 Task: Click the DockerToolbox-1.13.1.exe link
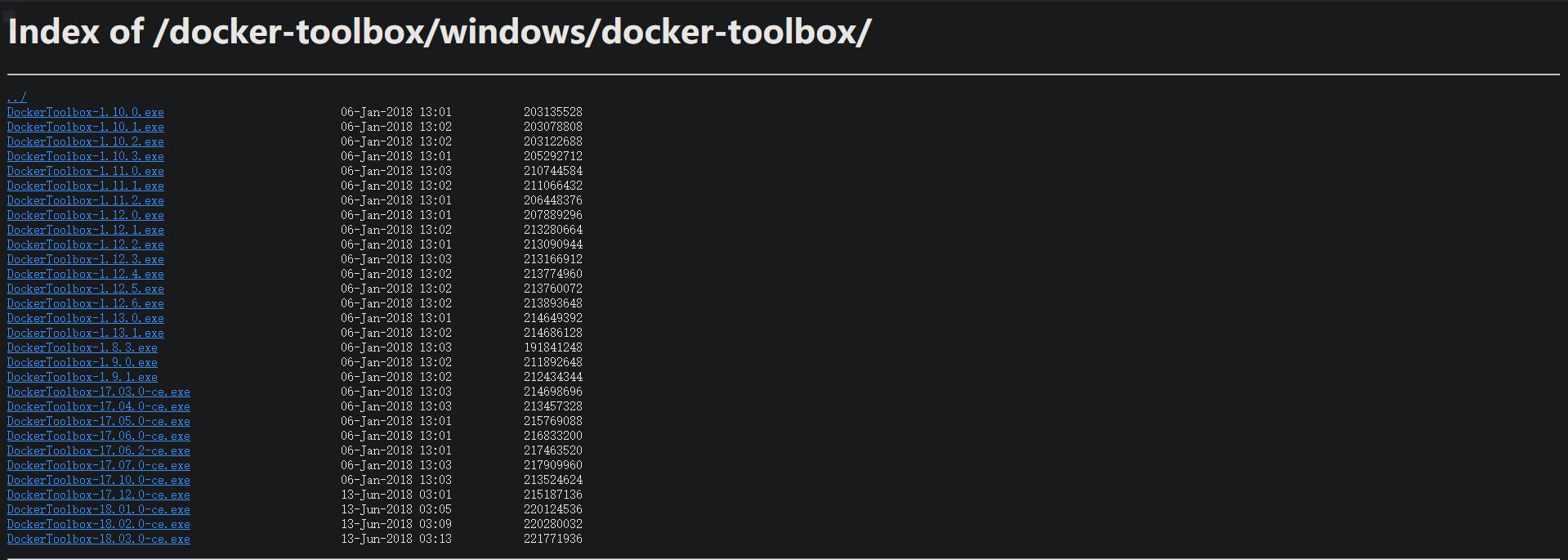pos(86,333)
